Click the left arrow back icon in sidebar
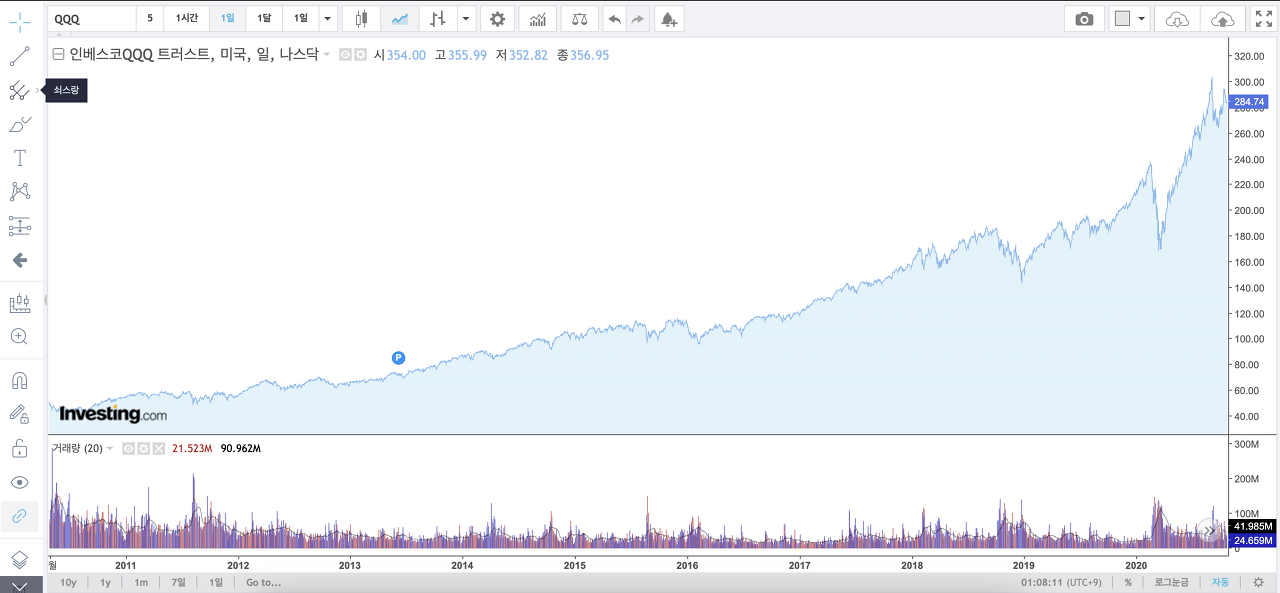The height and width of the screenshot is (593, 1280). click(19, 260)
